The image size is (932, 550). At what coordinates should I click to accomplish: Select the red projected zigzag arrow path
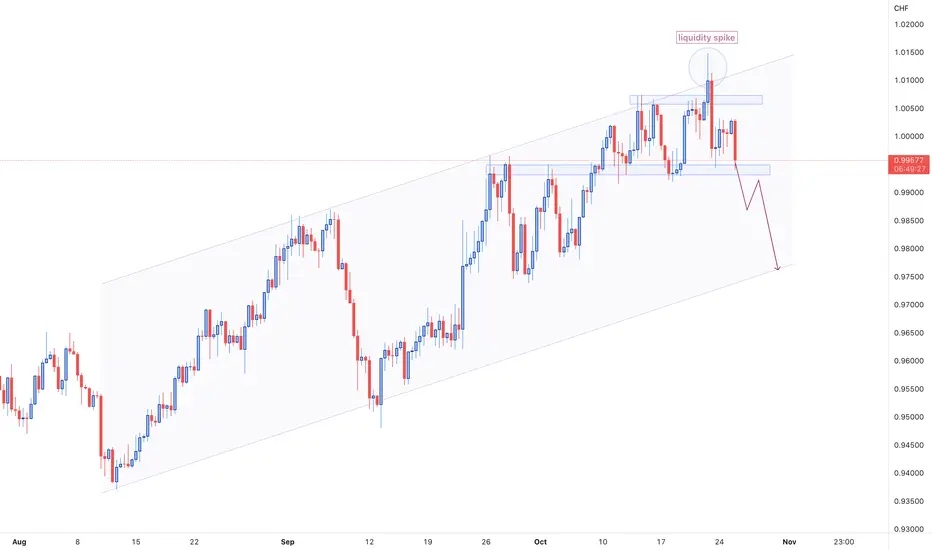pos(757,216)
